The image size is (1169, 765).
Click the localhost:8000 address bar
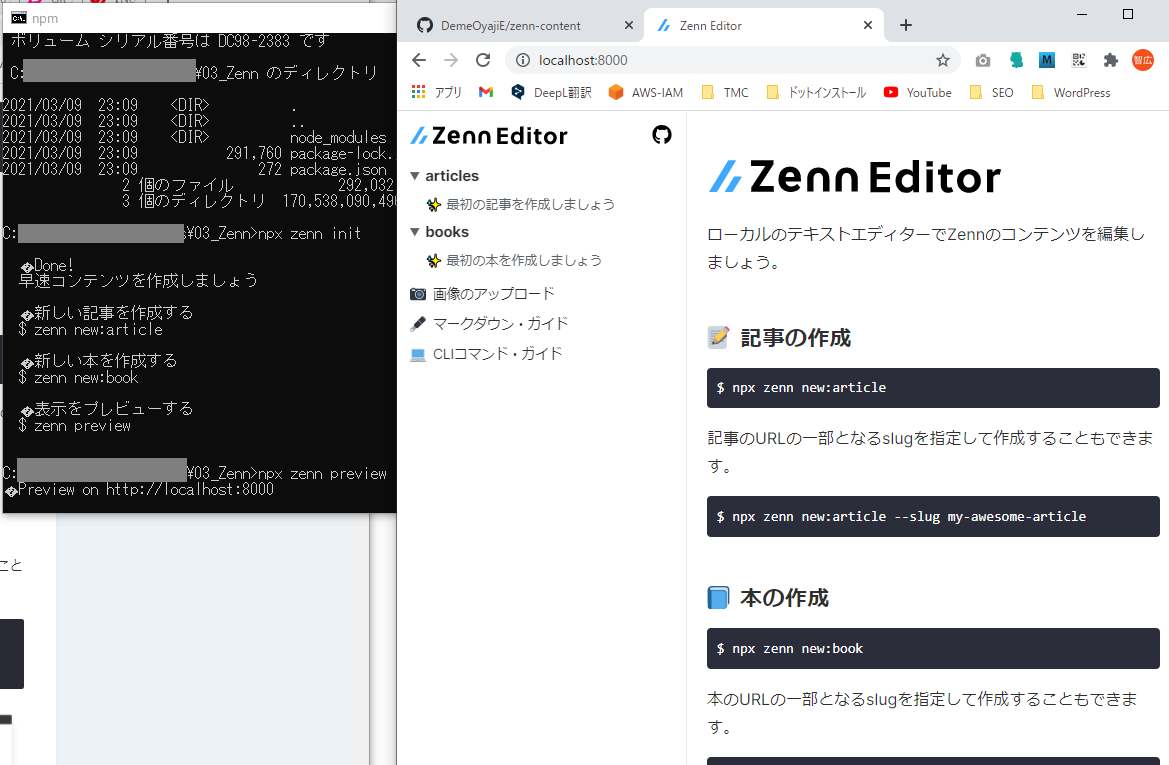coord(731,60)
